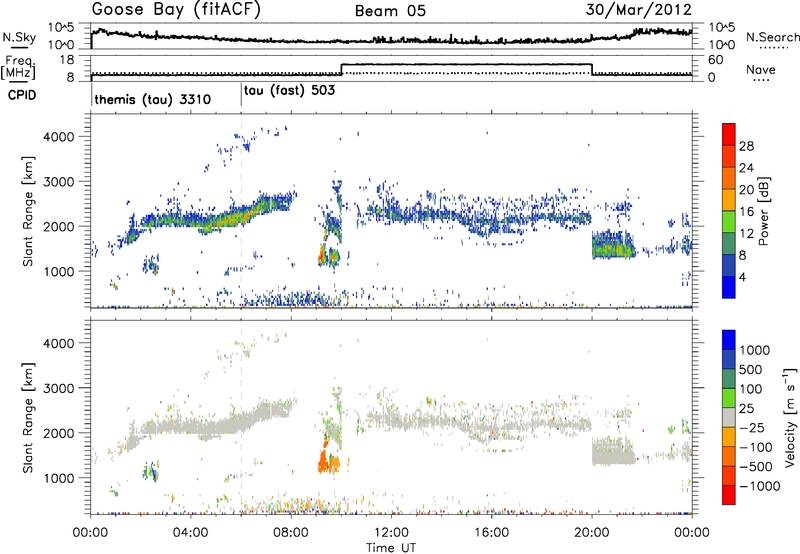Select the 'CPID' row label
Image resolution: width=800 pixels, height=554 pixels.
click(x=22, y=95)
